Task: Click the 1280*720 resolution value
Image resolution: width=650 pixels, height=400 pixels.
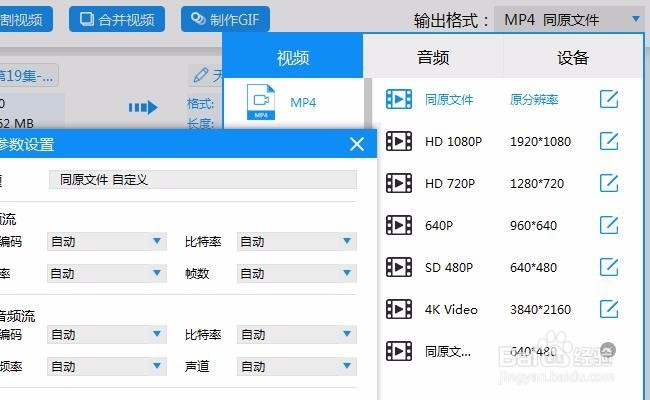Action: 537,183
